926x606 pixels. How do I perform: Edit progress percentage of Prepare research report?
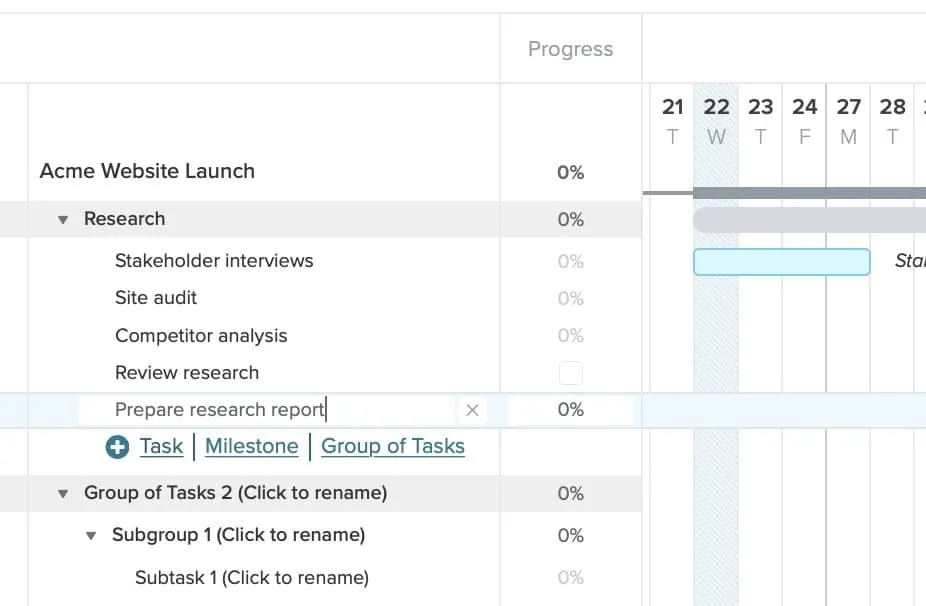tap(570, 410)
